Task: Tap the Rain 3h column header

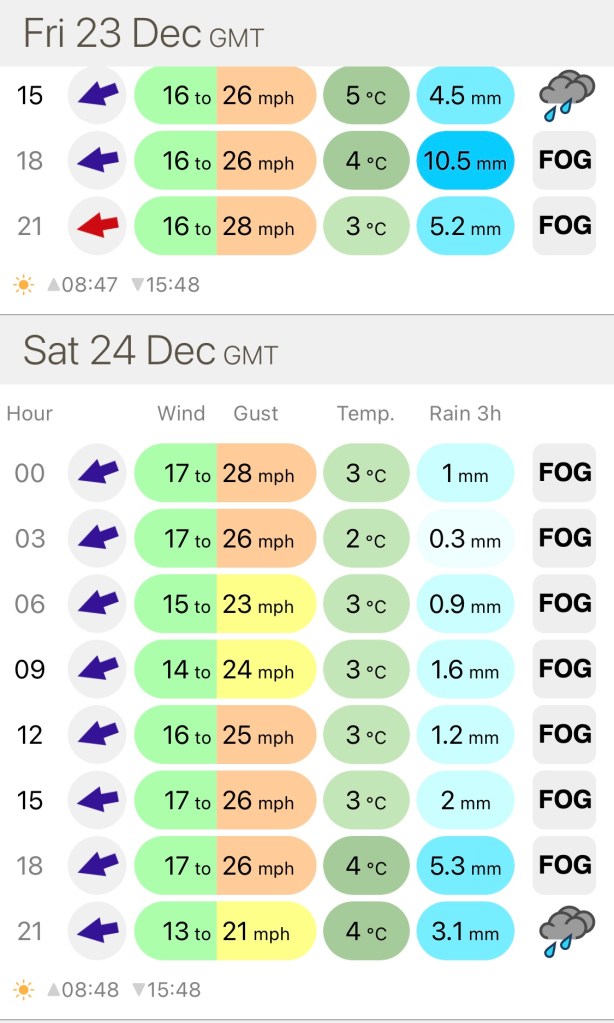Action: [464, 413]
